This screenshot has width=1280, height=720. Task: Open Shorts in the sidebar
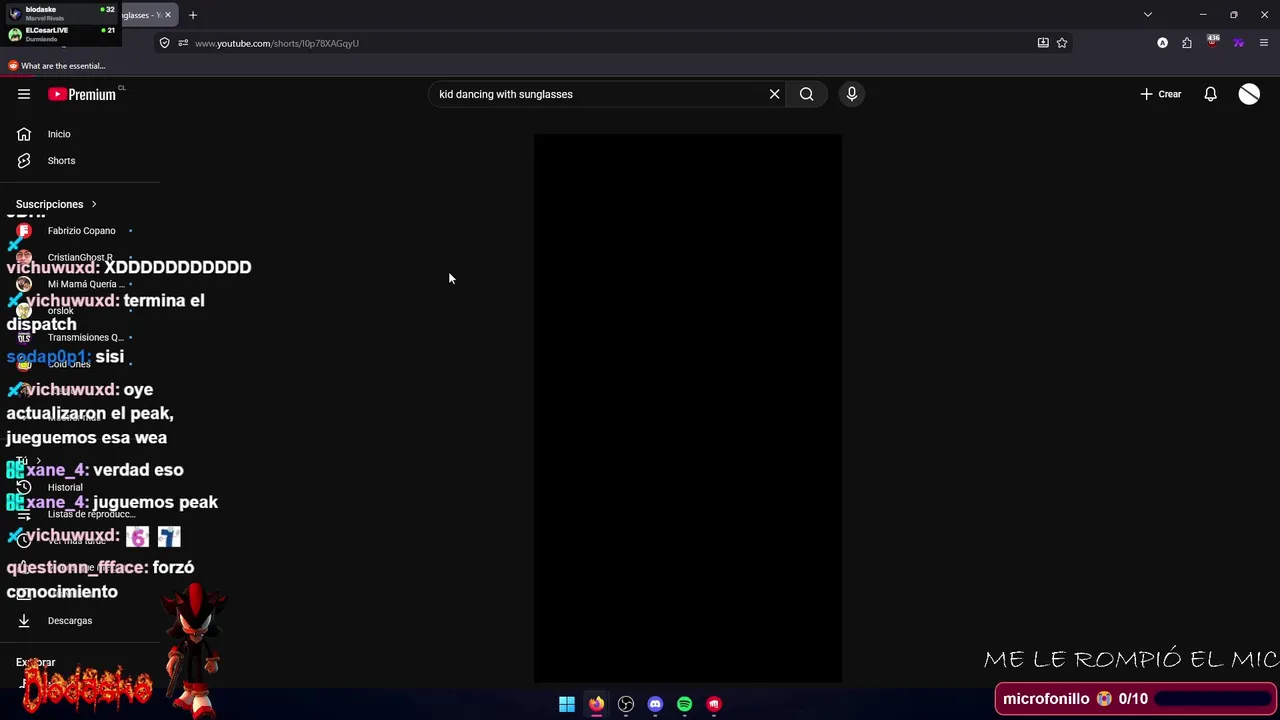tap(61, 161)
